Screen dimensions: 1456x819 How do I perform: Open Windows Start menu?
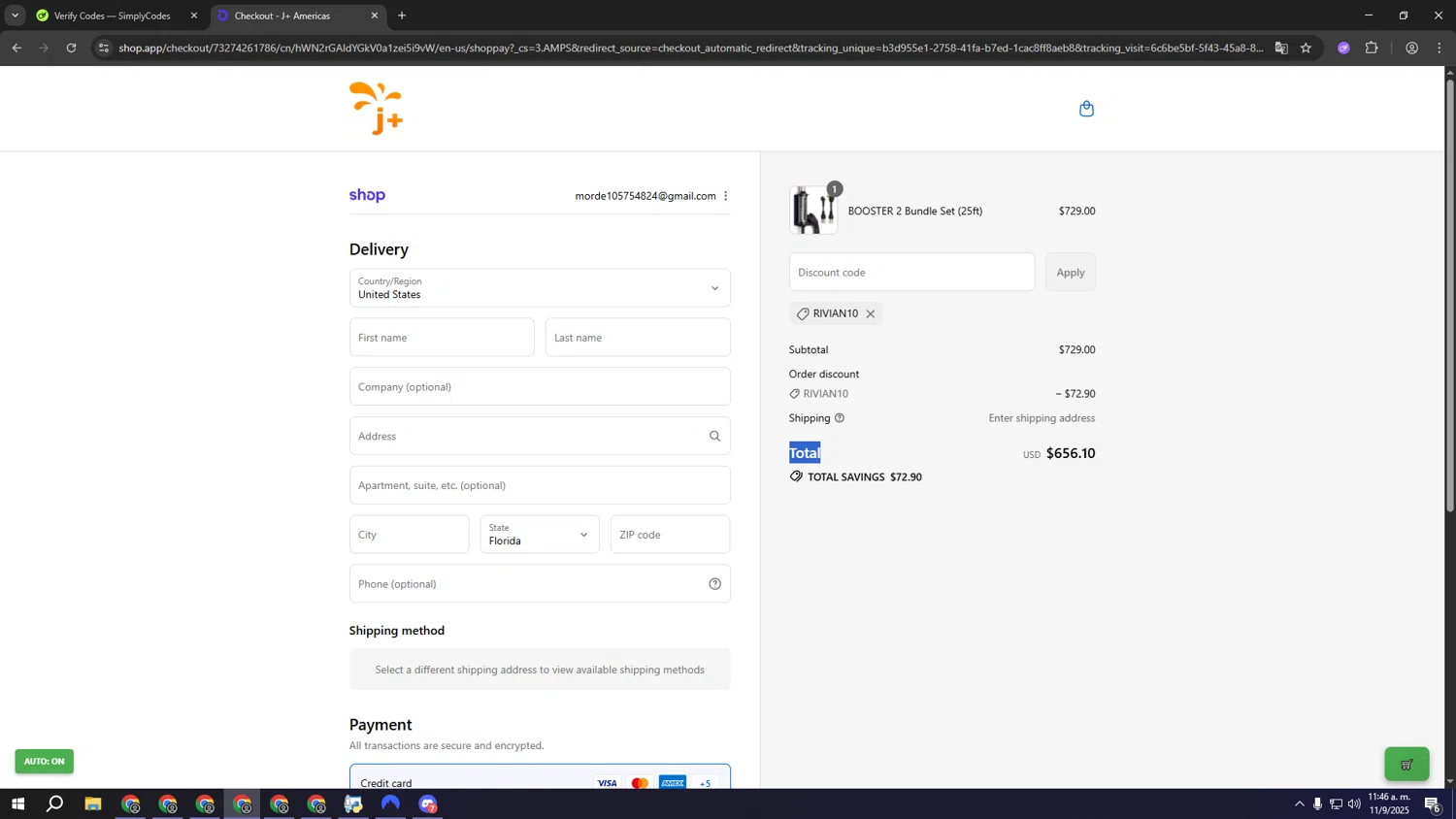point(17,803)
